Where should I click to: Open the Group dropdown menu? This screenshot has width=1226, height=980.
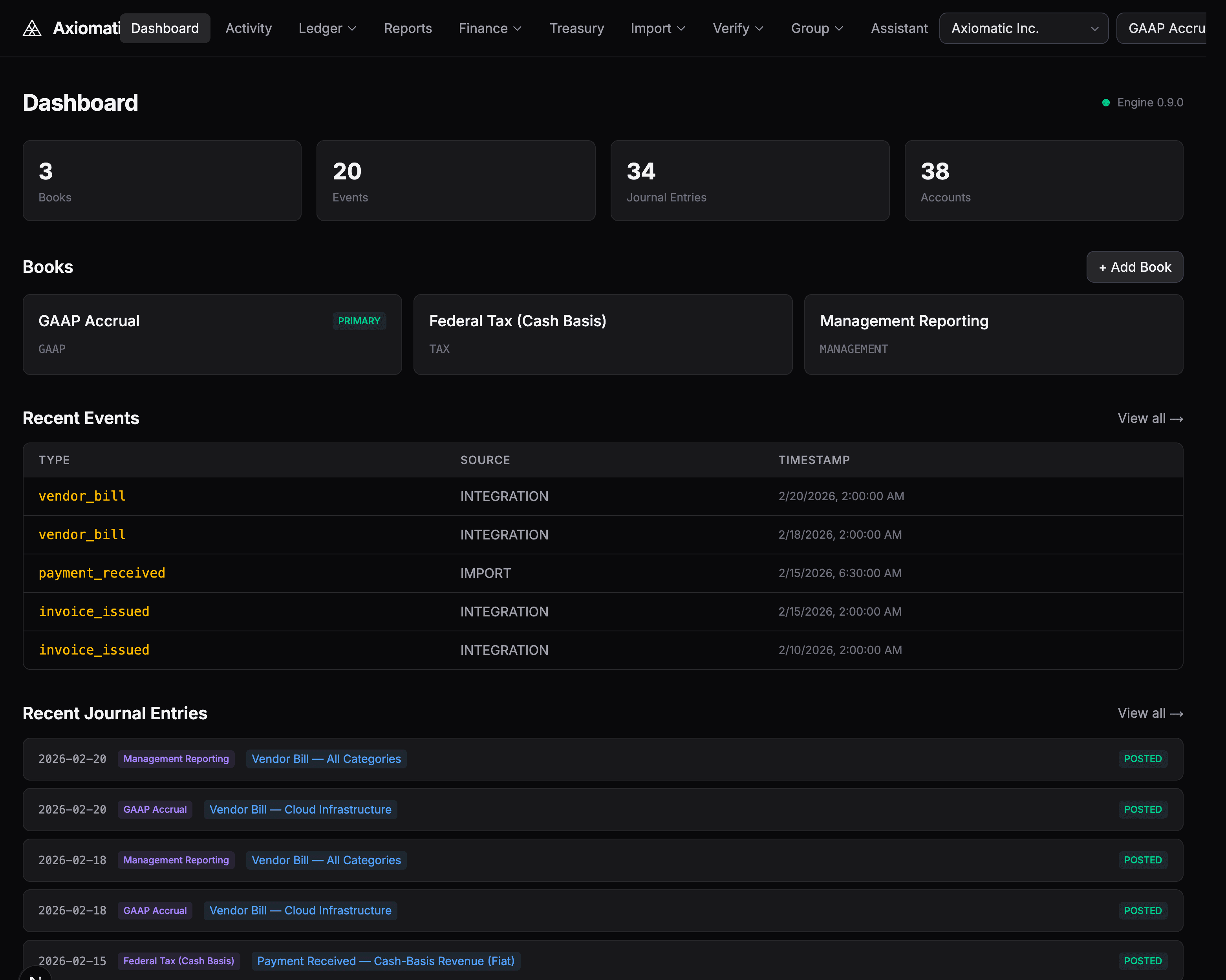pyautogui.click(x=816, y=28)
